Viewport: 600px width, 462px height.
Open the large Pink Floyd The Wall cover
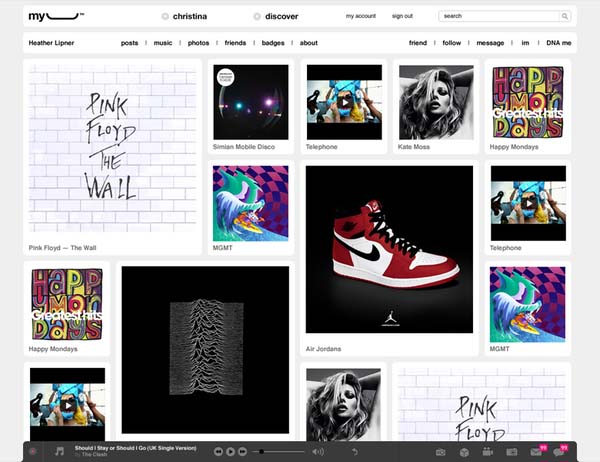(112, 148)
